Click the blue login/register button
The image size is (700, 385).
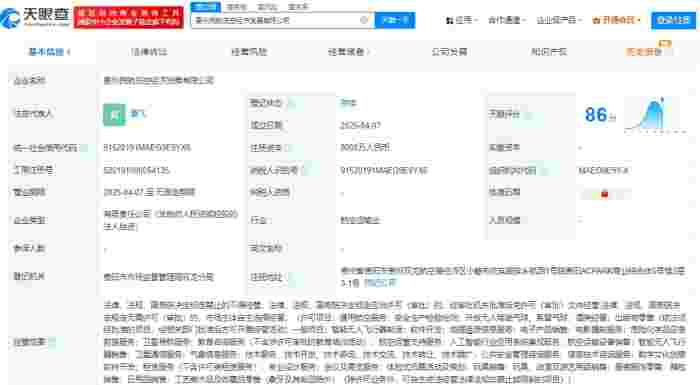click(673, 20)
